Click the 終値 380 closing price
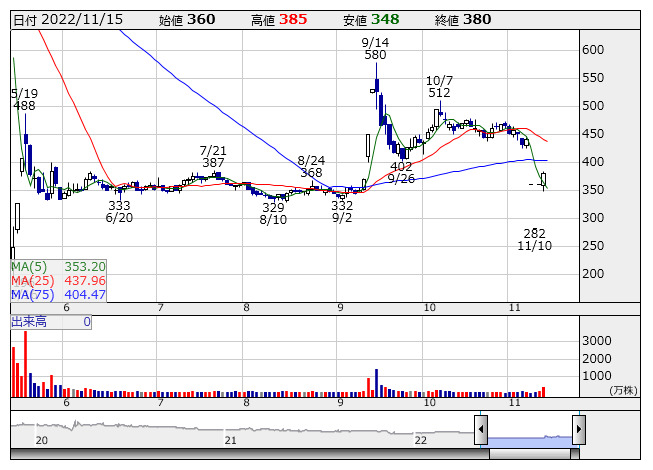This screenshot has width=653, height=470. point(463,20)
